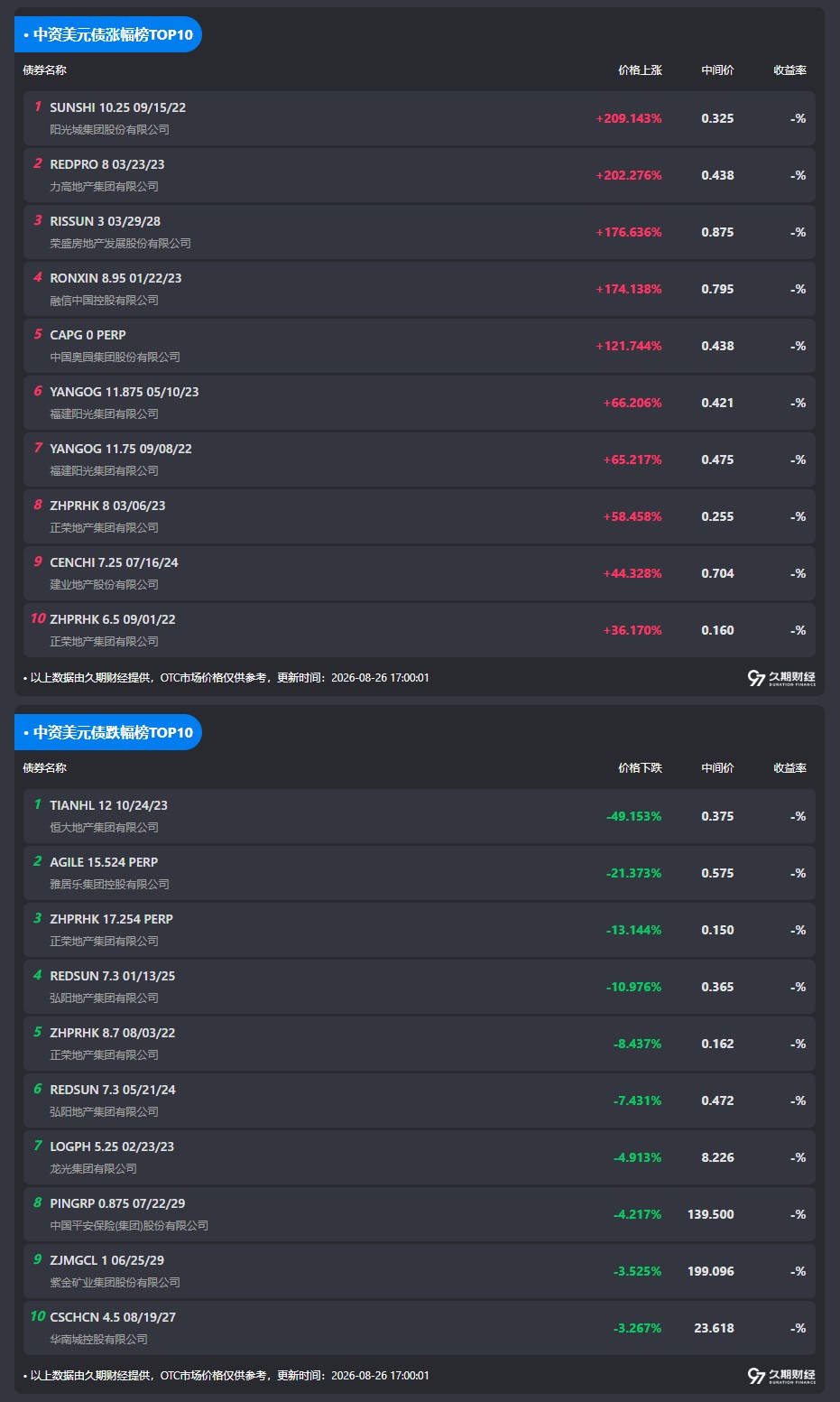840x1402 pixels.
Task: Click issuer name 力高地产集团有限公司
Action: pos(104,187)
